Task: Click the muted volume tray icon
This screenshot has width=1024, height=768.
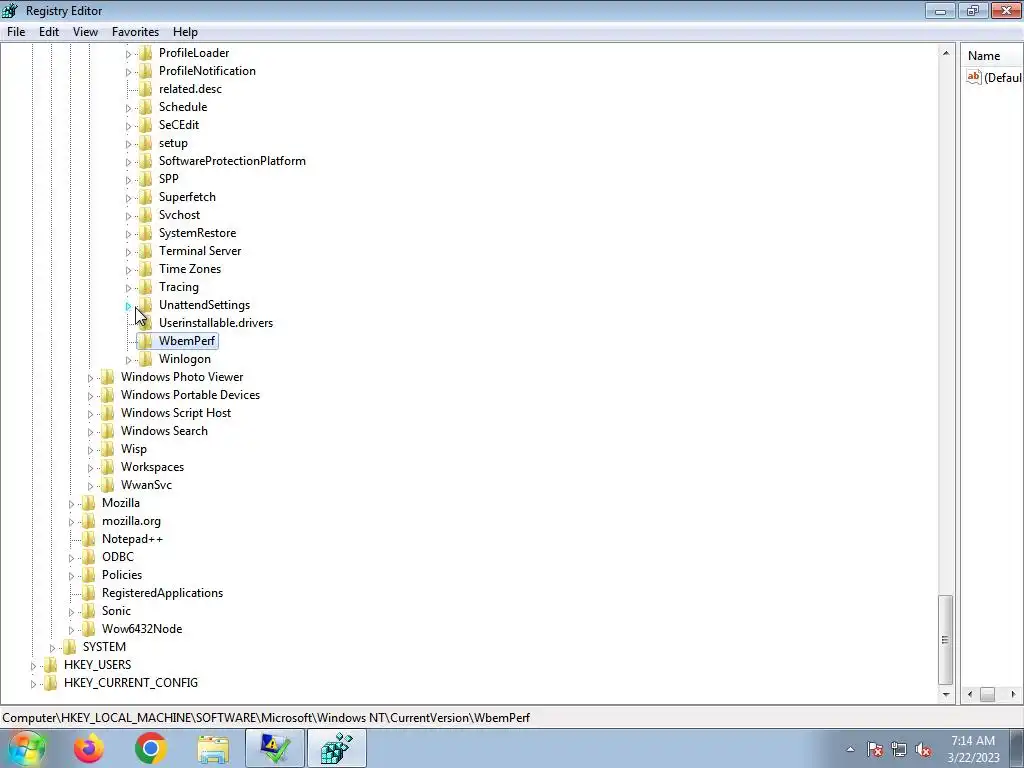Action: tap(923, 750)
